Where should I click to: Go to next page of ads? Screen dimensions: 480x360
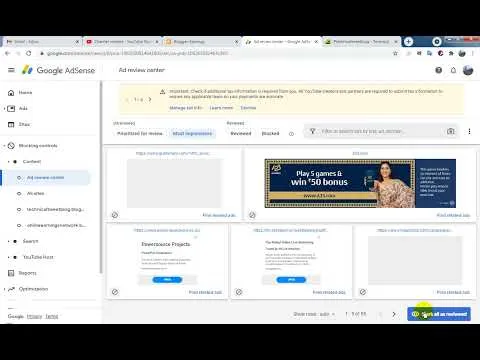click(x=394, y=314)
